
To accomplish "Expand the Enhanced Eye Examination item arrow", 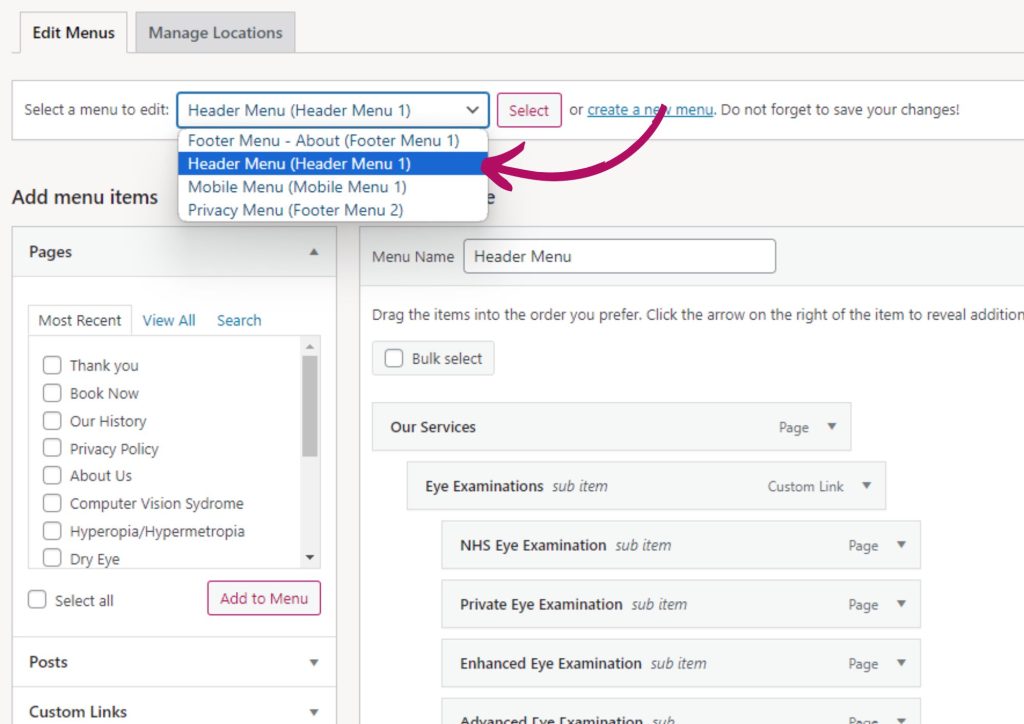I will (x=901, y=663).
